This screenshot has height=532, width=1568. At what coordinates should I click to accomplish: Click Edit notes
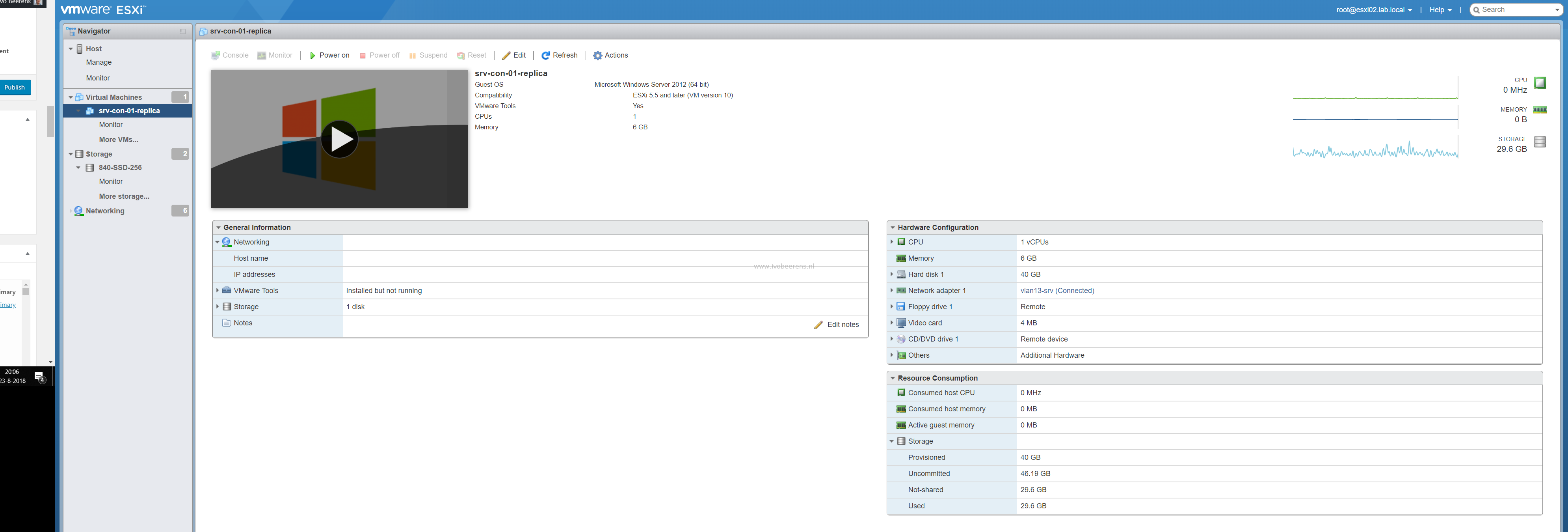836,325
